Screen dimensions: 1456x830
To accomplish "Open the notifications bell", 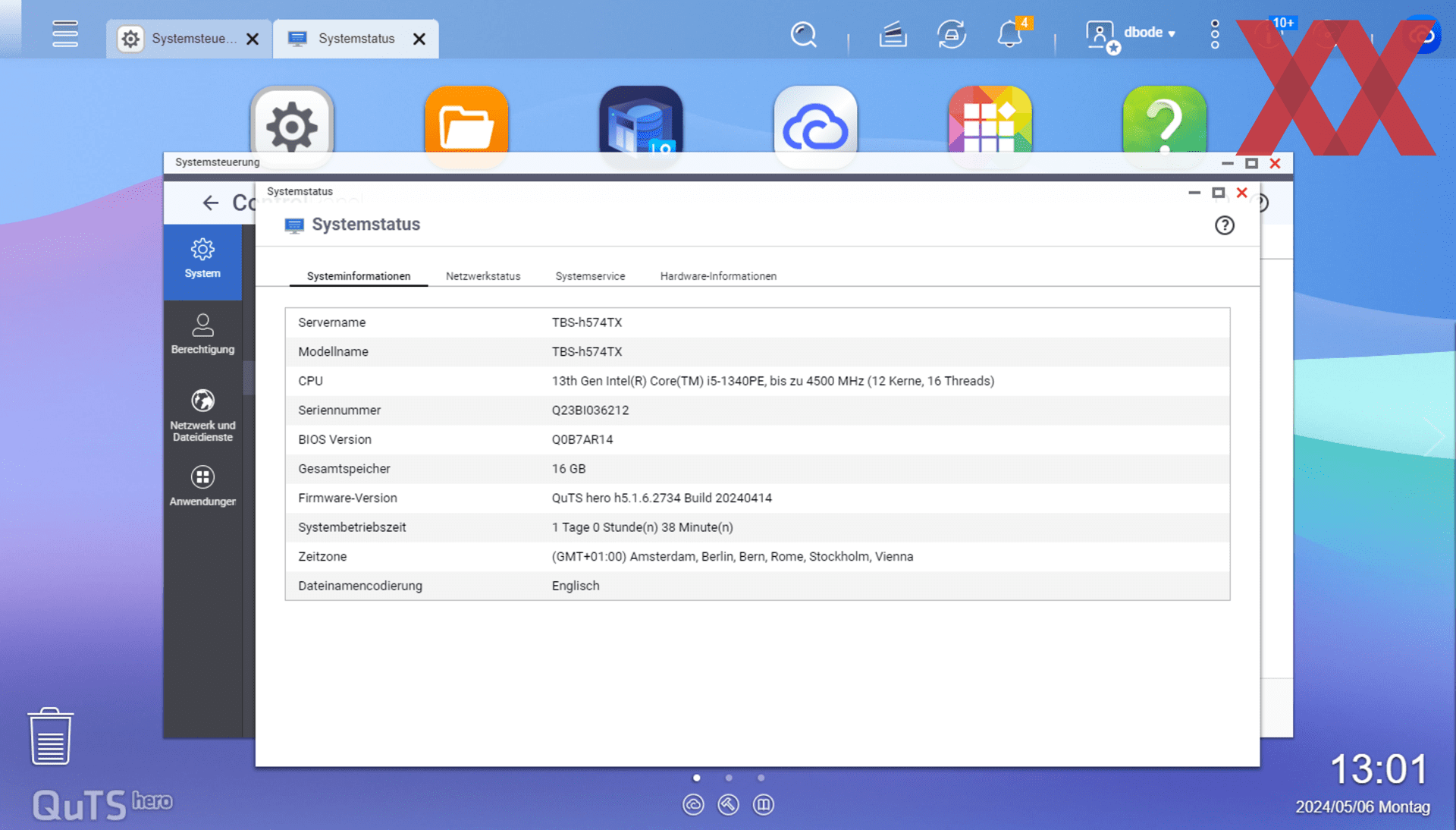I will [x=1011, y=34].
